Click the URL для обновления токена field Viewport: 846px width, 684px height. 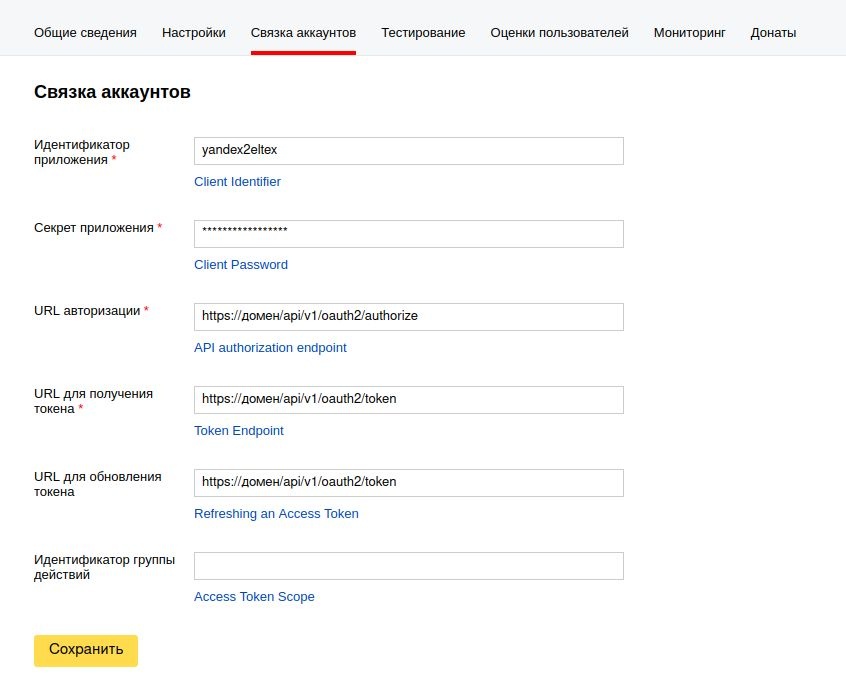click(x=408, y=482)
